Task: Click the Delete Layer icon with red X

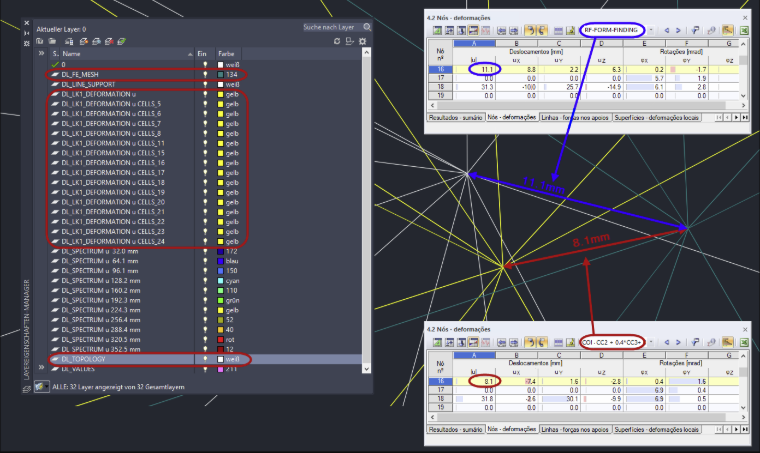Action: point(109,42)
